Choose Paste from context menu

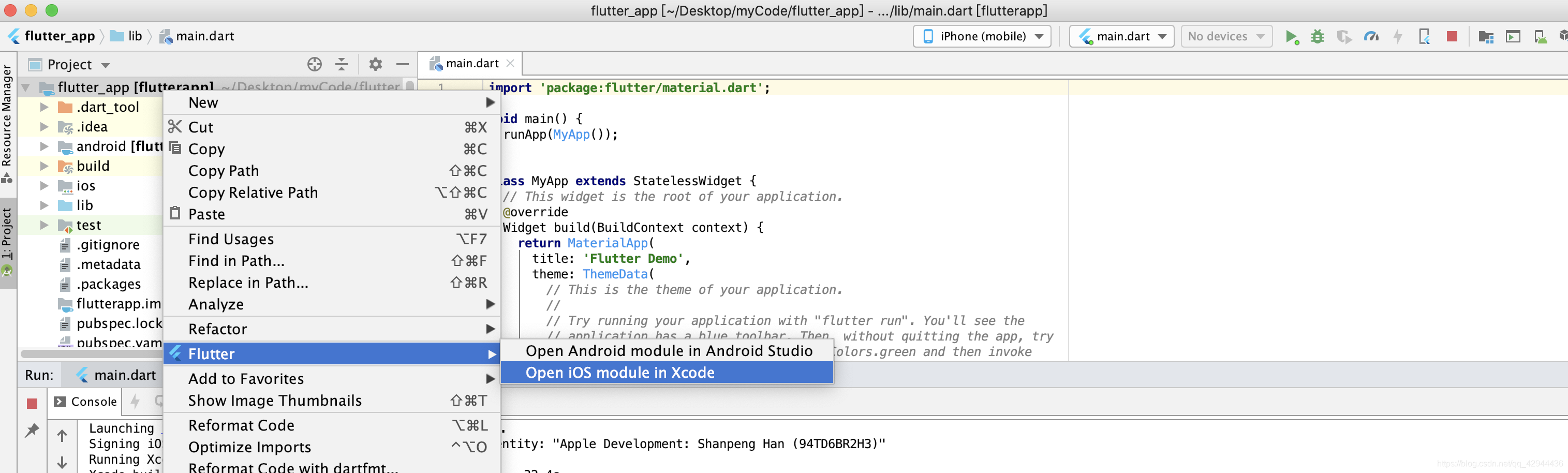332,214
